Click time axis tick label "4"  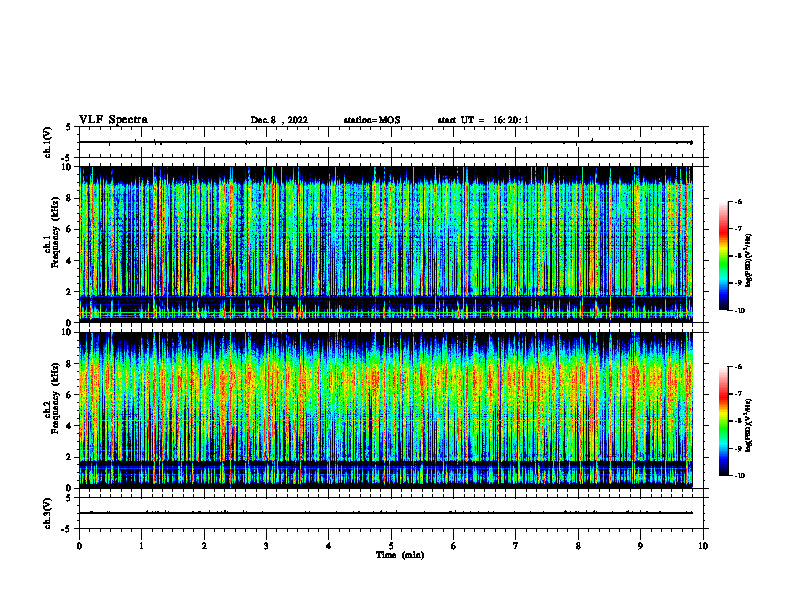[x=329, y=546]
